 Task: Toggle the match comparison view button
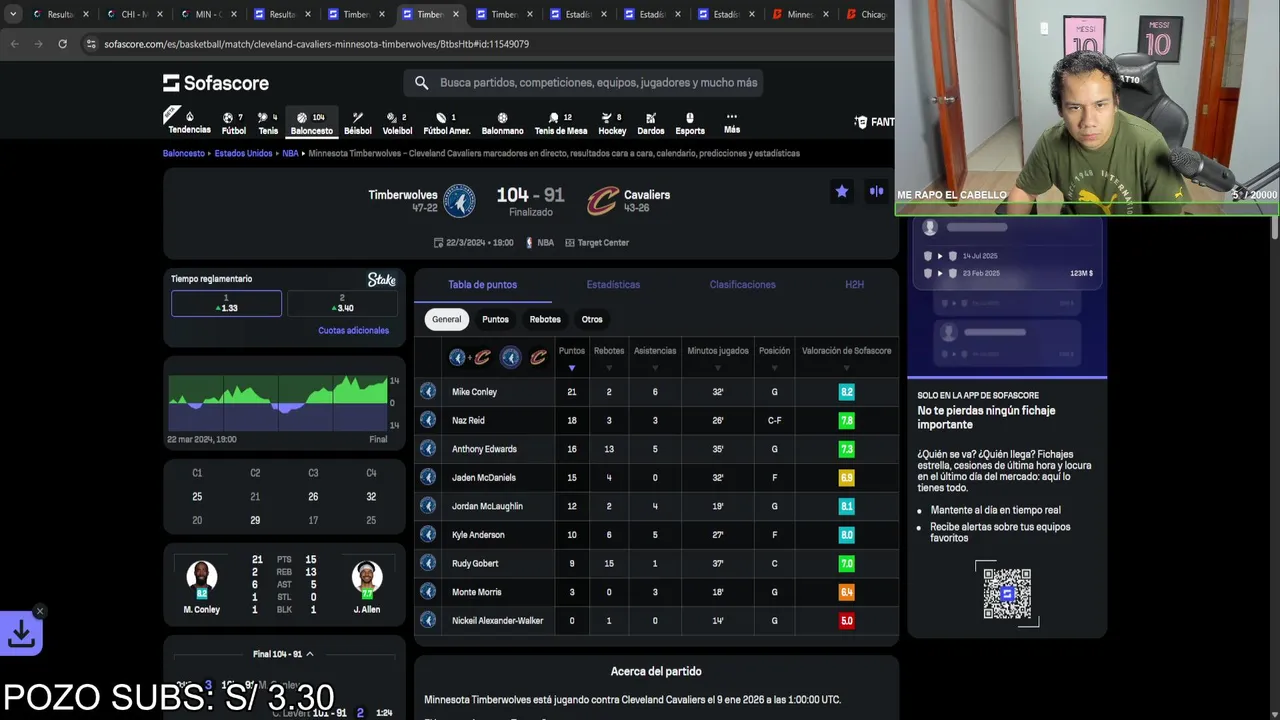click(x=877, y=191)
